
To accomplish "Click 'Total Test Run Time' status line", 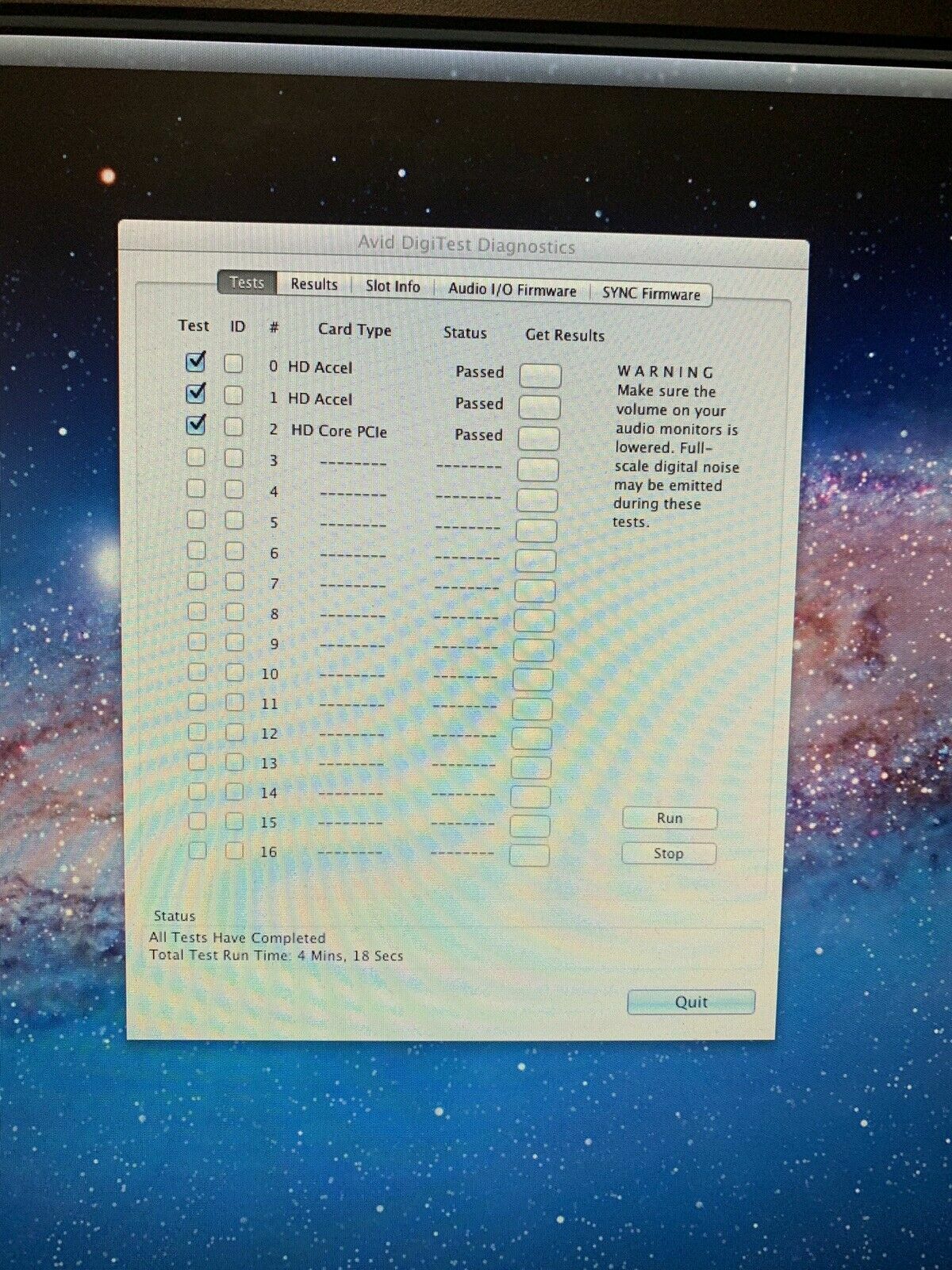I will click(276, 955).
